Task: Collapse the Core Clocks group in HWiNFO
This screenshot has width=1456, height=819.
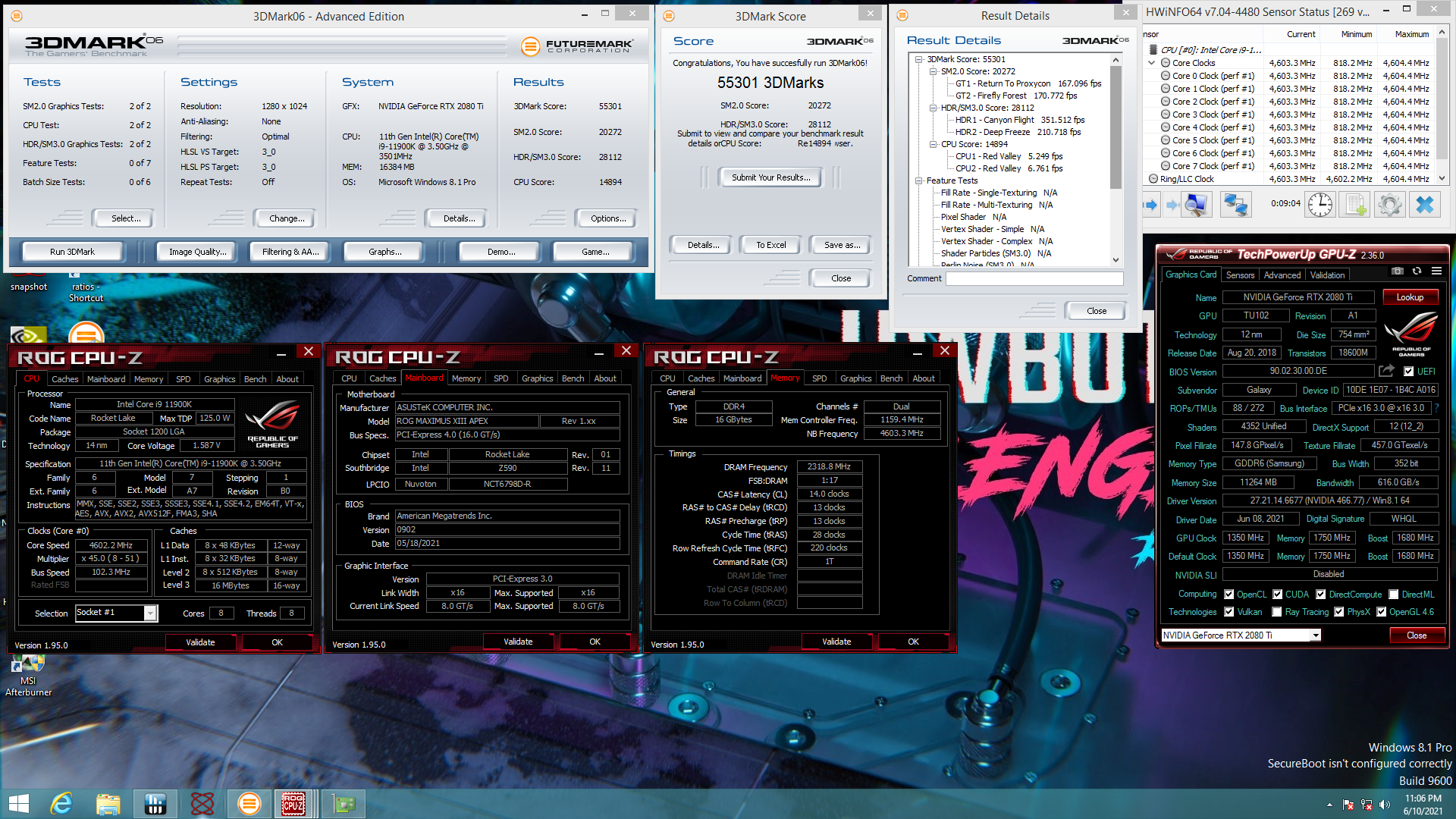Action: [x=1152, y=63]
